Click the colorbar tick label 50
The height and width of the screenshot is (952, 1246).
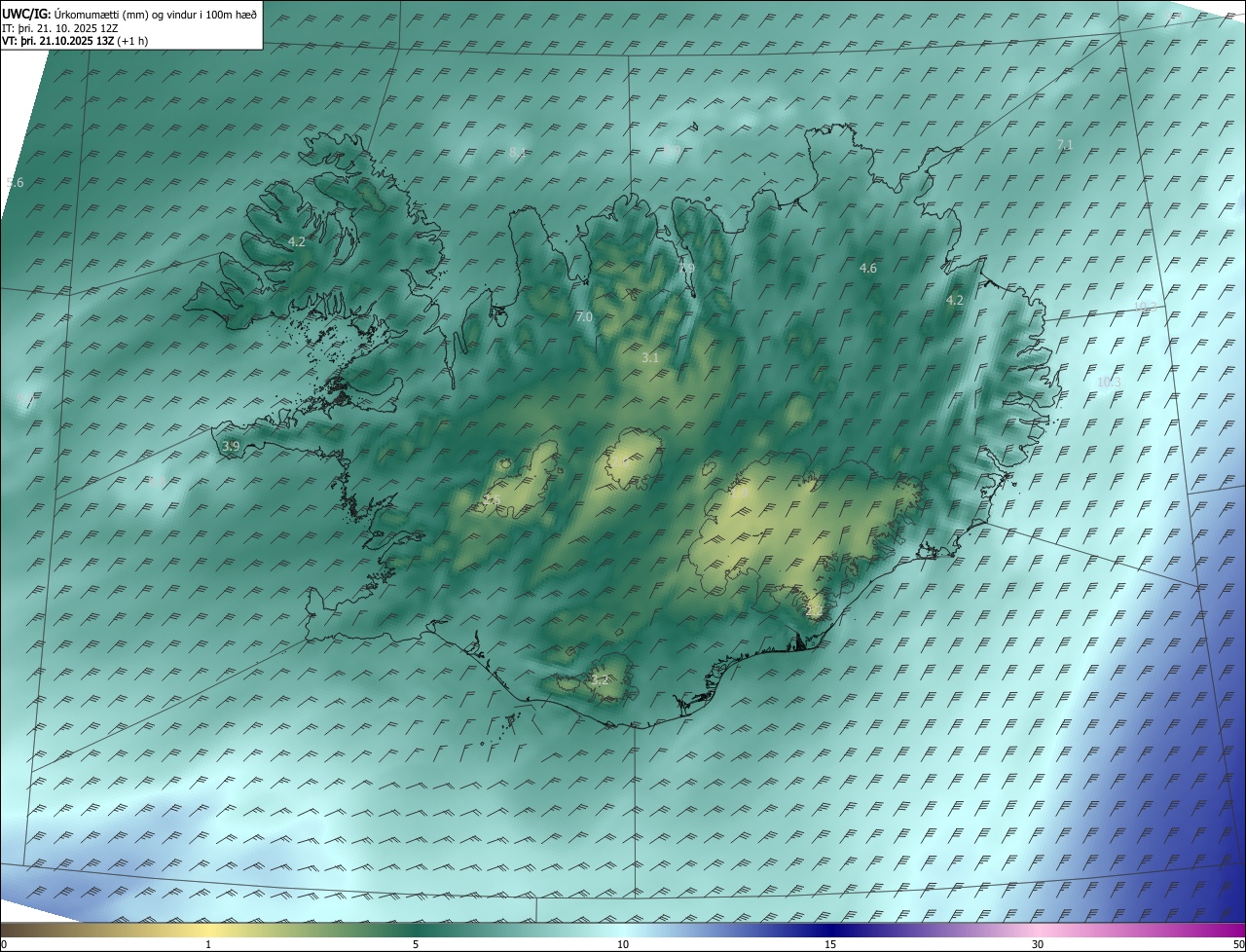(x=1237, y=944)
